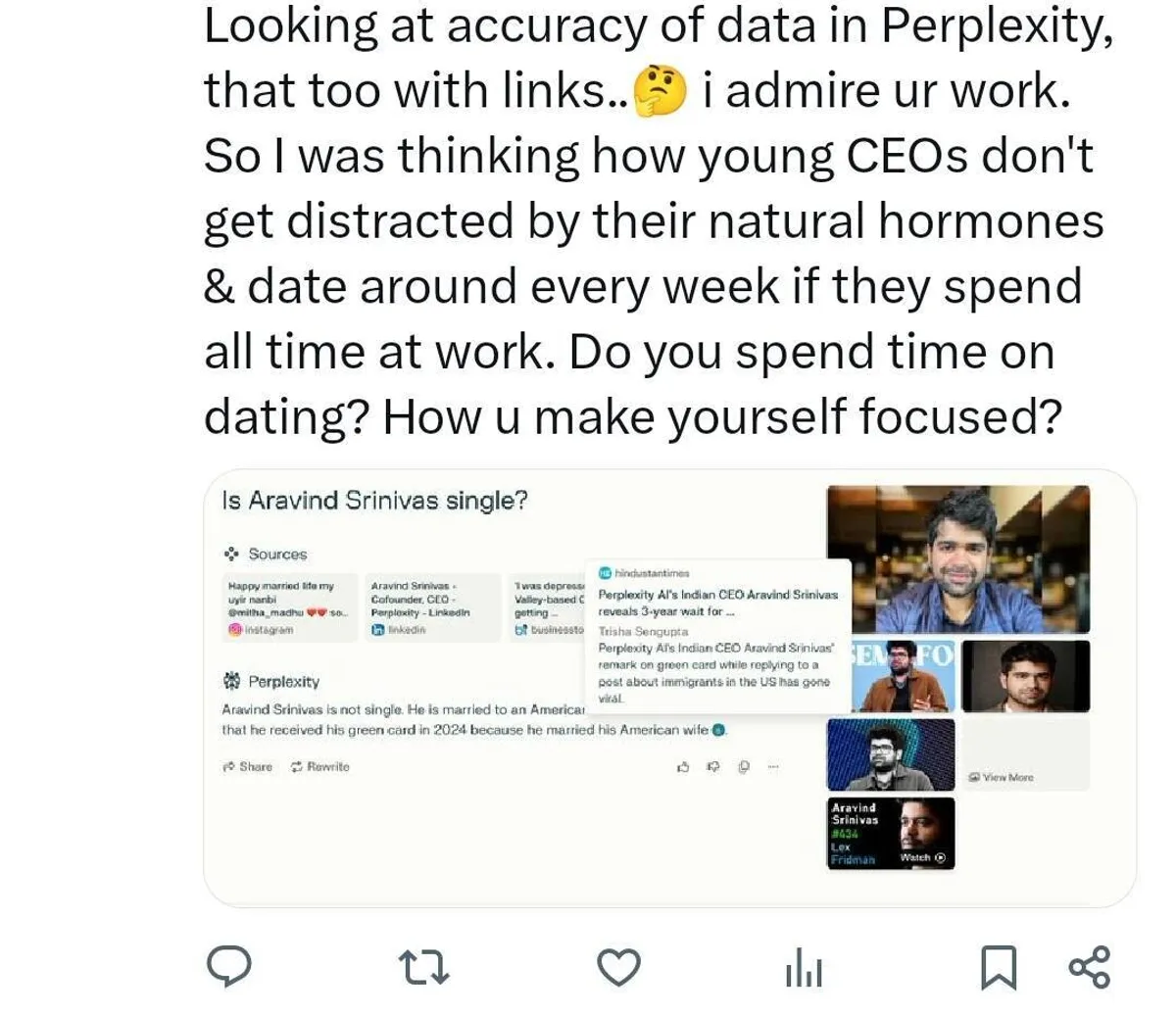Open the LinkedIn source card

[426, 607]
